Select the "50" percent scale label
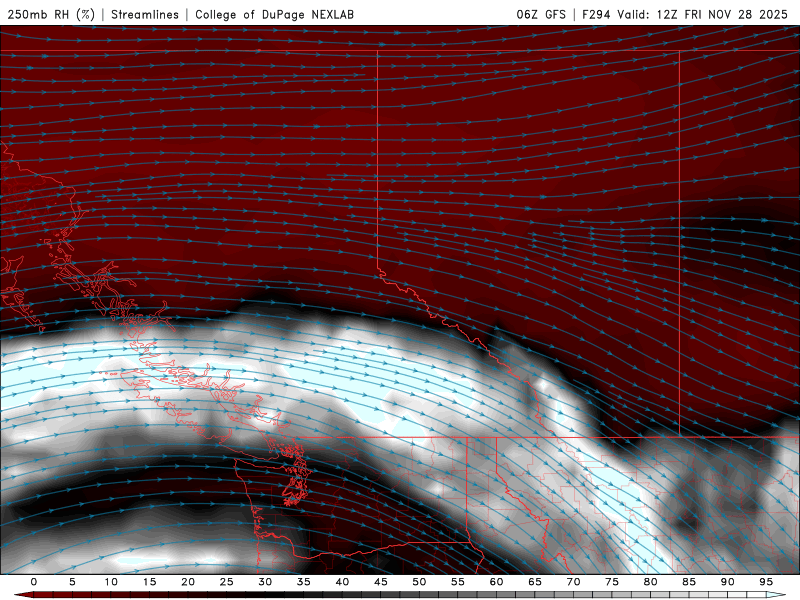 coord(419,582)
